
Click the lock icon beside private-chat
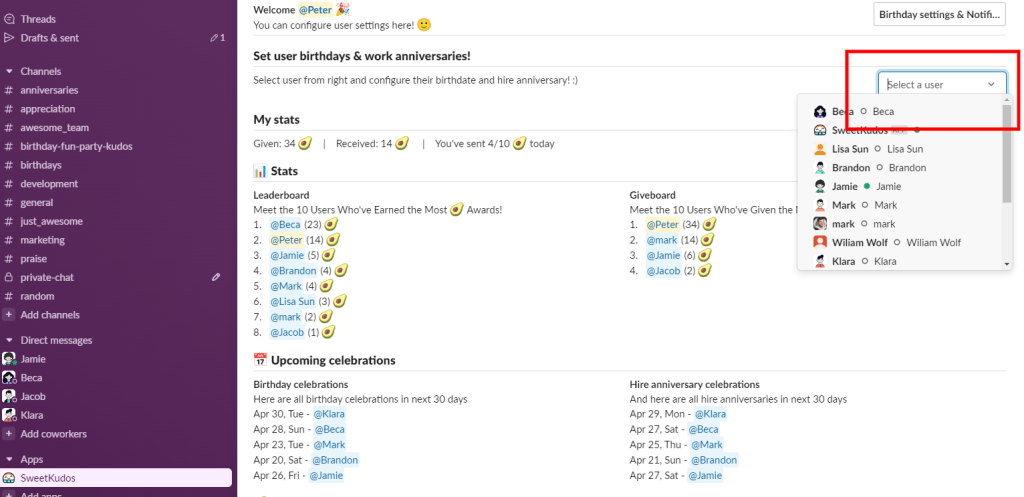[x=9, y=277]
